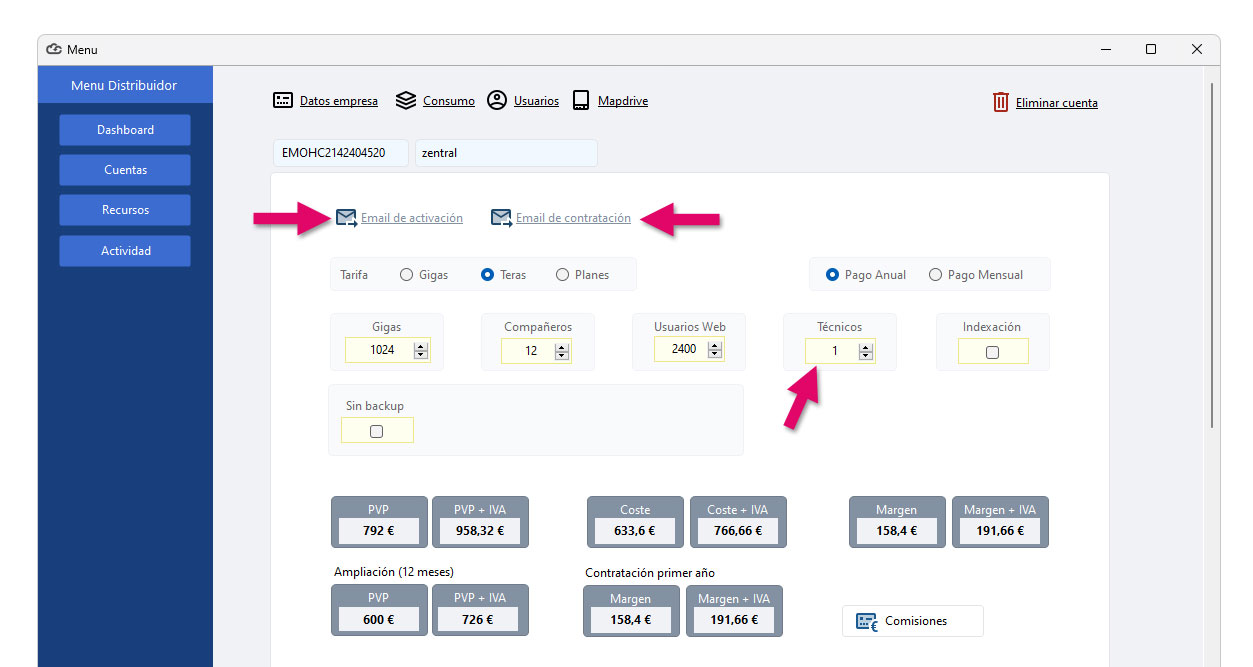Click the account code field EMOHC2142404520
Image resolution: width=1253 pixels, height=667 pixels.
[x=341, y=153]
